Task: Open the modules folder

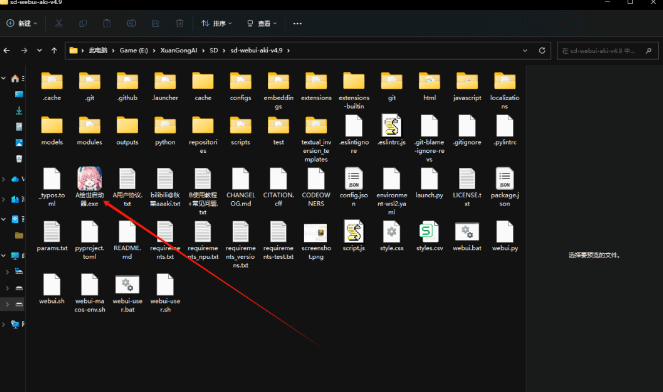Action: 90,126
